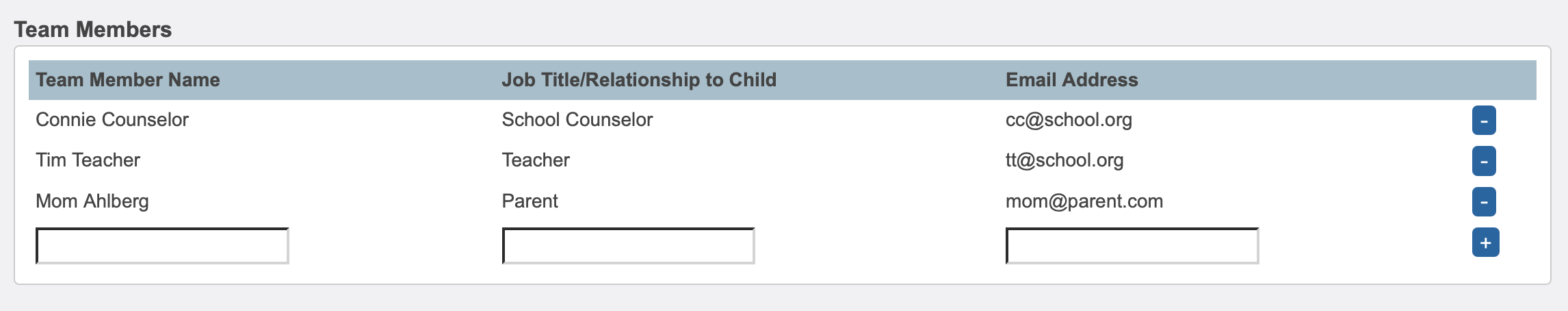This screenshot has height=311, width=1568.
Task: Click the mom@parent.com email address
Action: [1084, 201]
